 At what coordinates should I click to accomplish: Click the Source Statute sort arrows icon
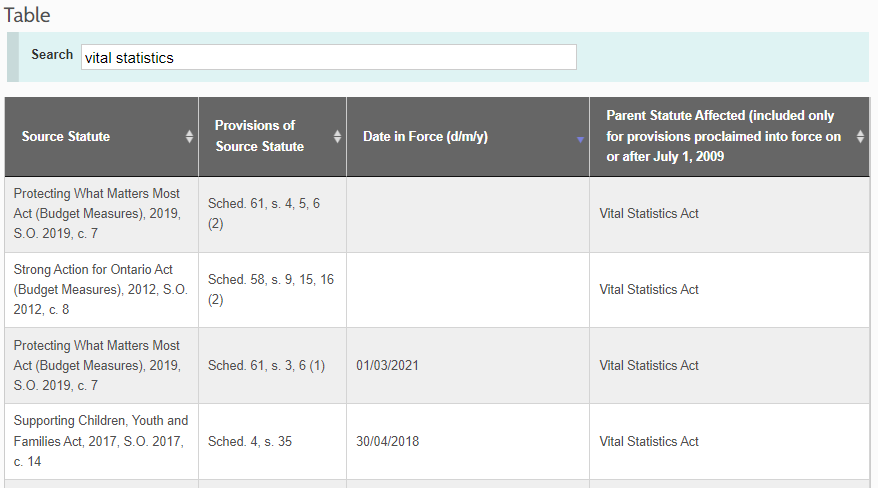pos(189,137)
